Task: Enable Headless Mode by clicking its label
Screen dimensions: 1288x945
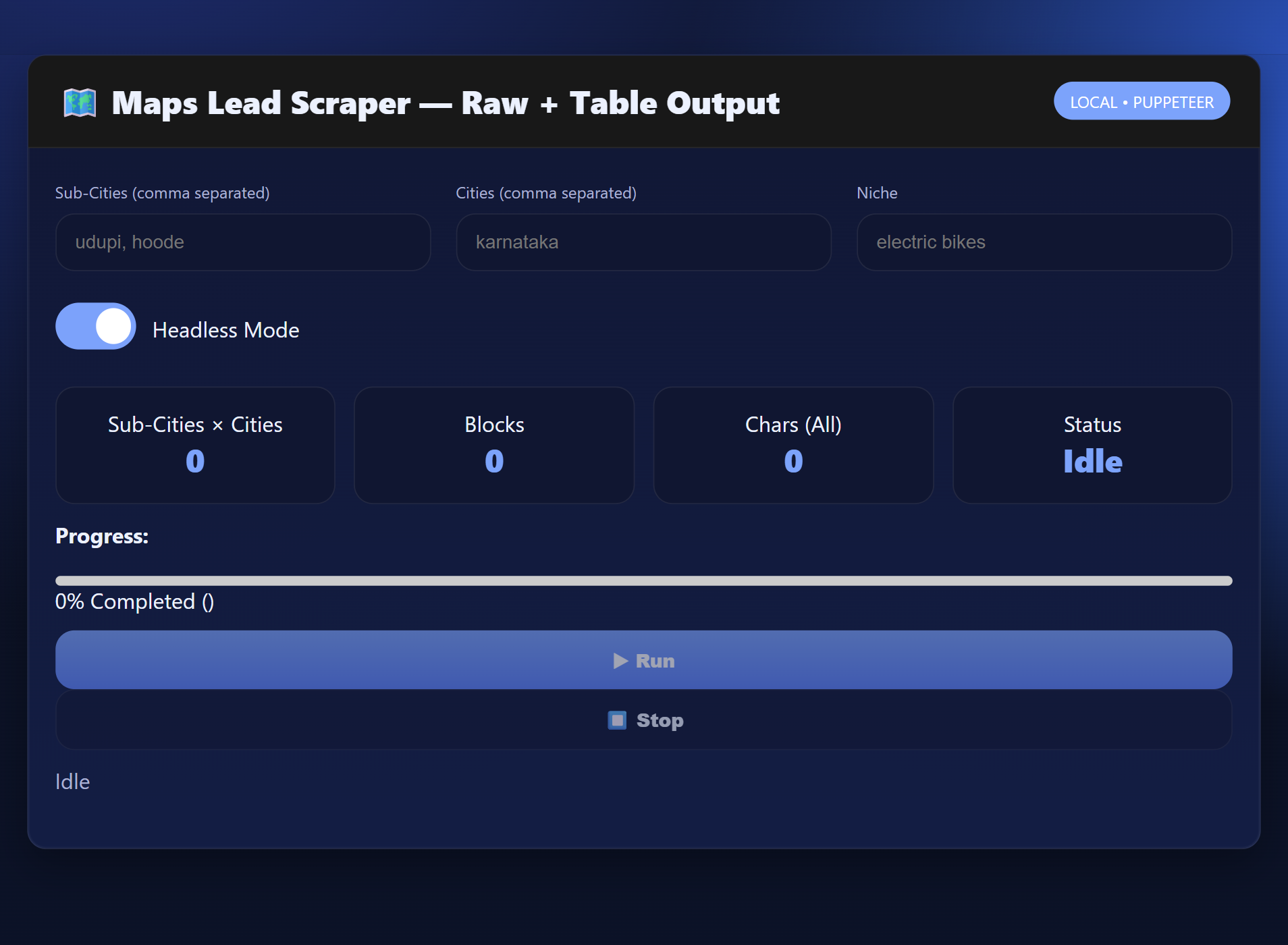Action: click(x=225, y=330)
